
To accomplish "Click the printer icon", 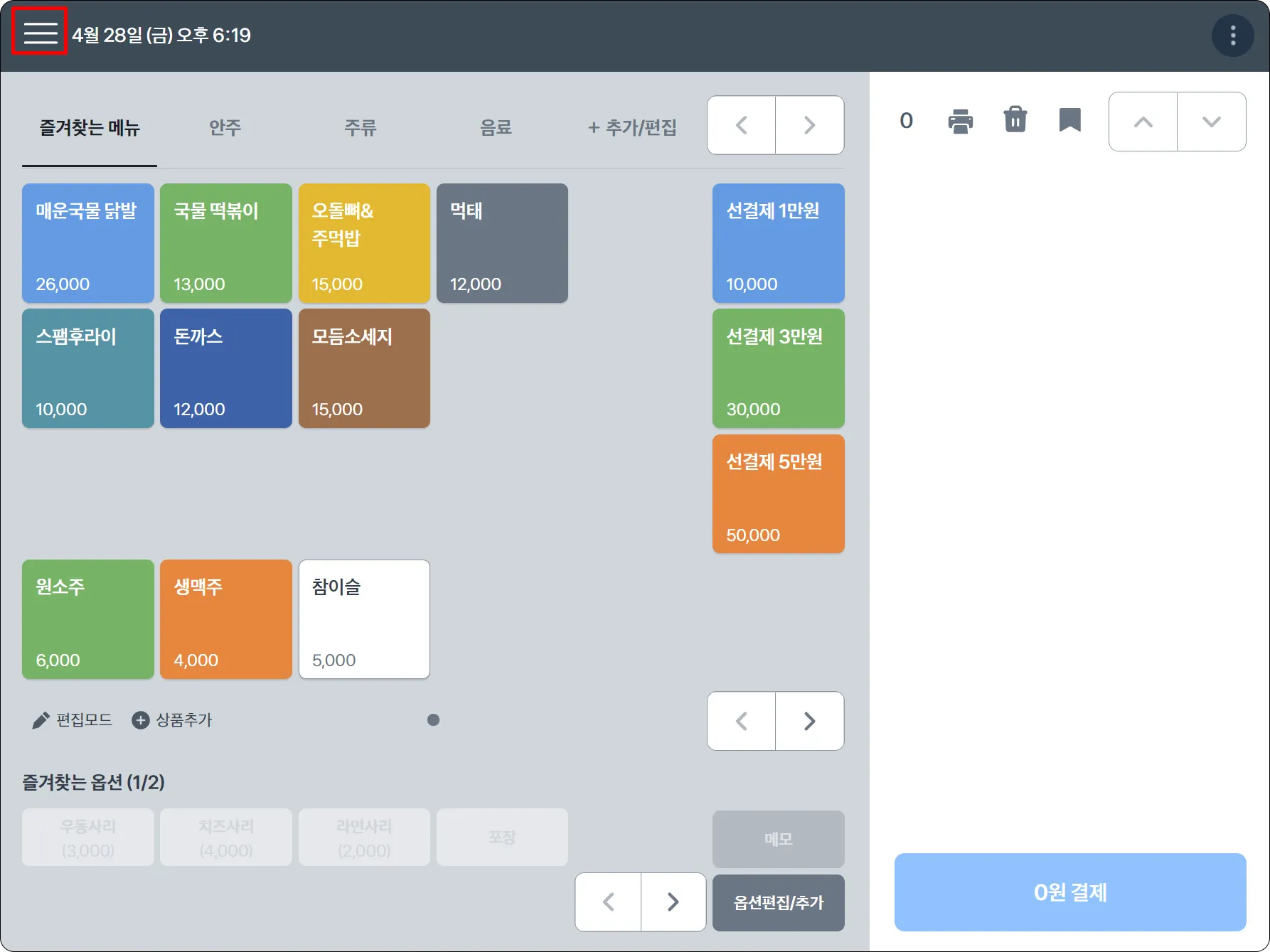I will pyautogui.click(x=960, y=122).
